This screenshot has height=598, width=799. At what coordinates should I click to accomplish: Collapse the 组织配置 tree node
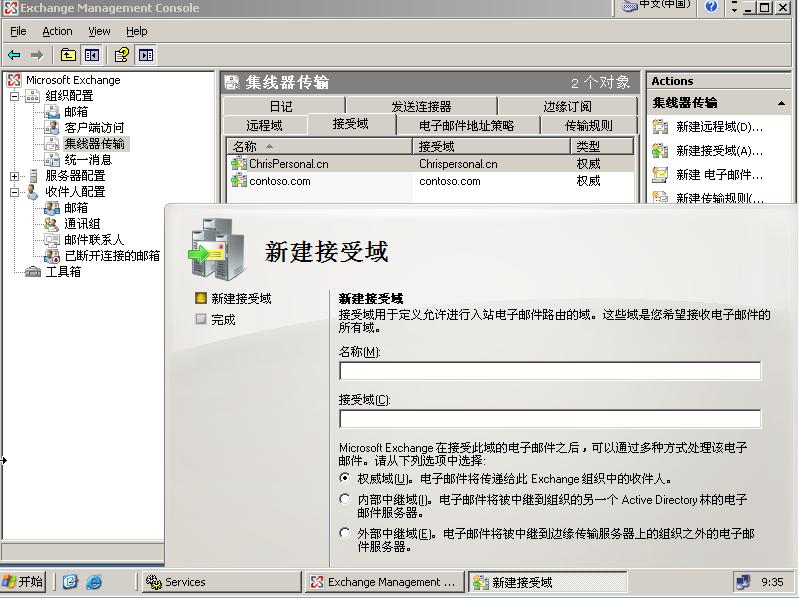pyautogui.click(x=15, y=96)
